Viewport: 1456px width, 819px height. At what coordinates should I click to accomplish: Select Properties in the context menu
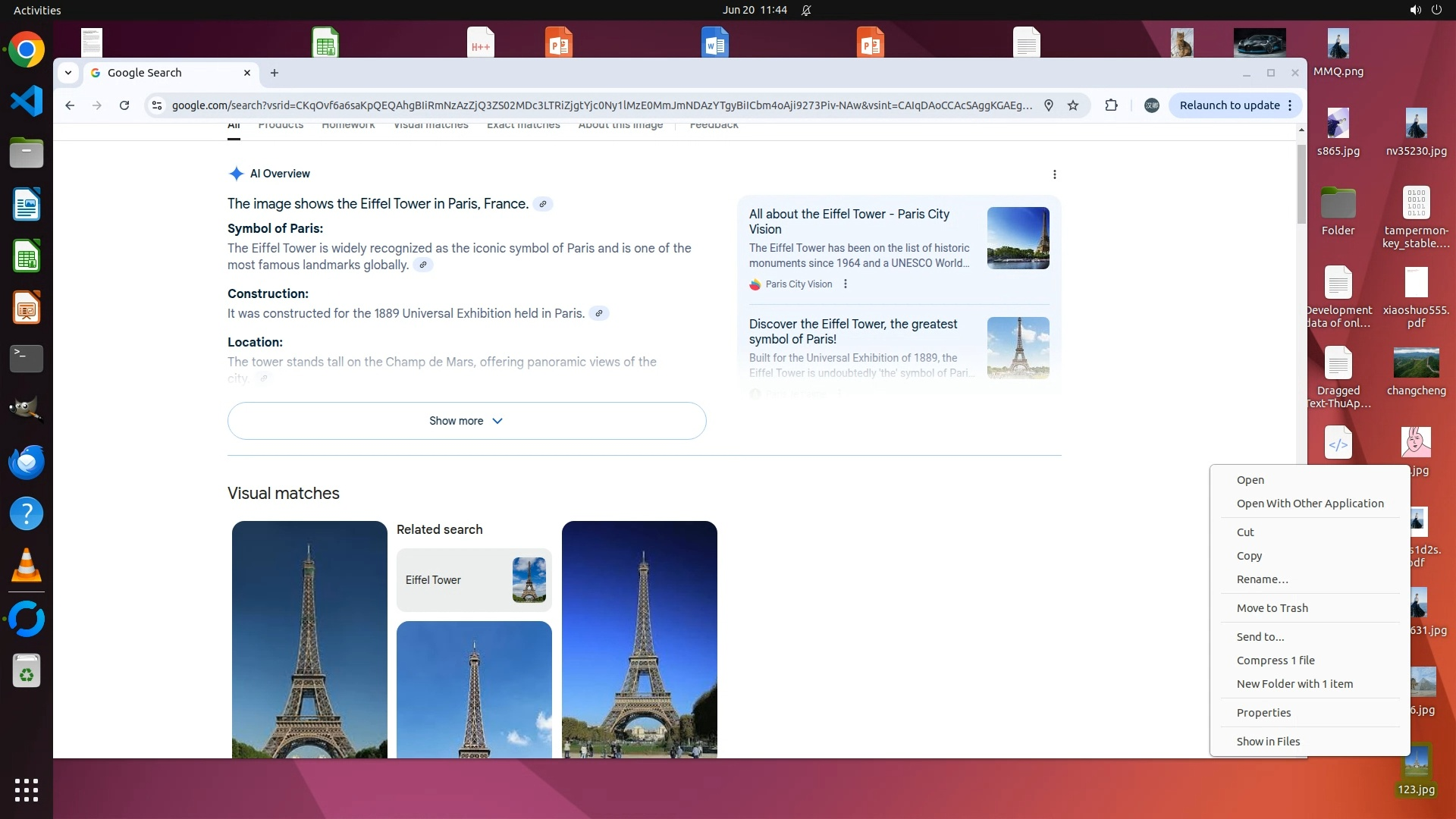tap(1263, 713)
